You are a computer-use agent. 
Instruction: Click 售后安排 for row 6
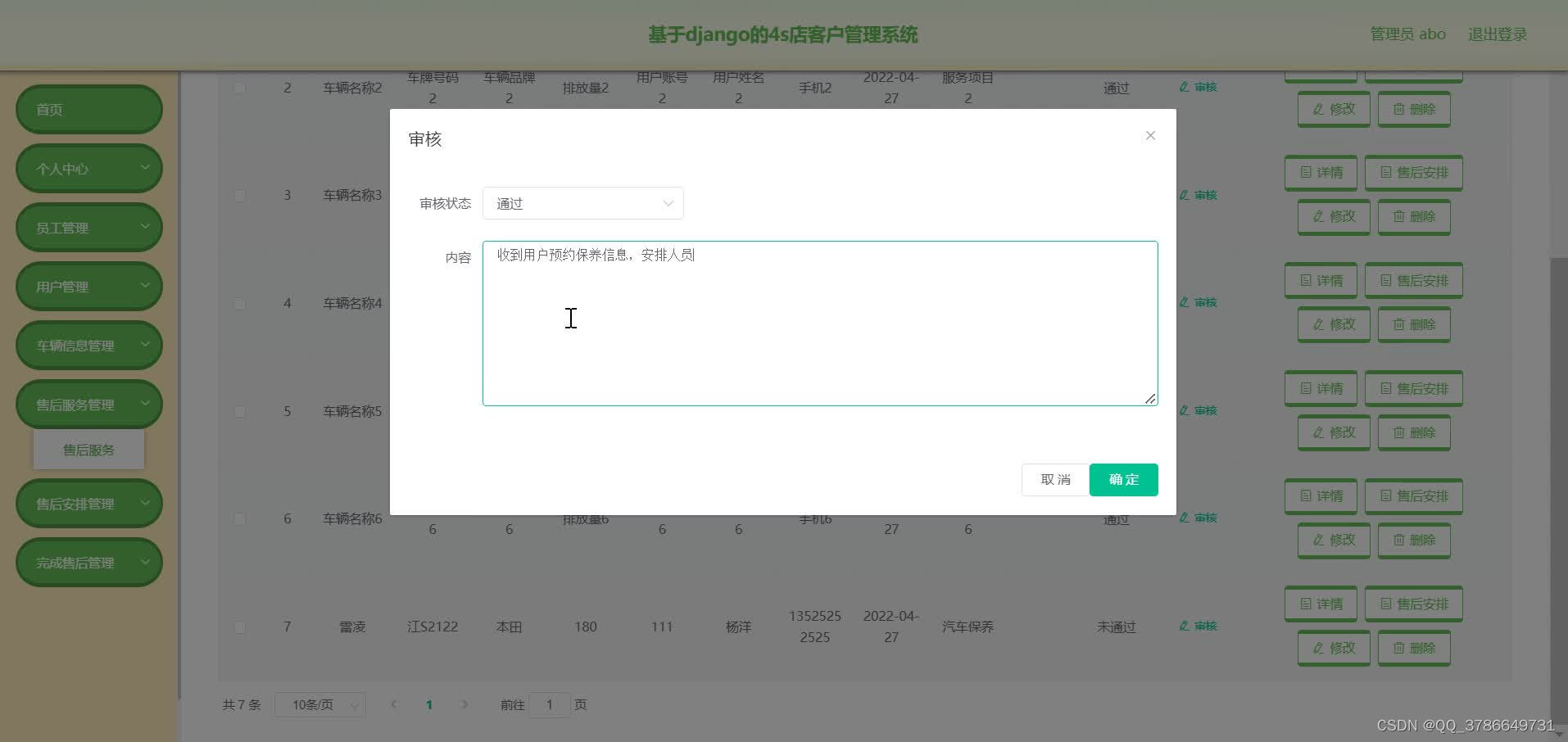(x=1414, y=496)
